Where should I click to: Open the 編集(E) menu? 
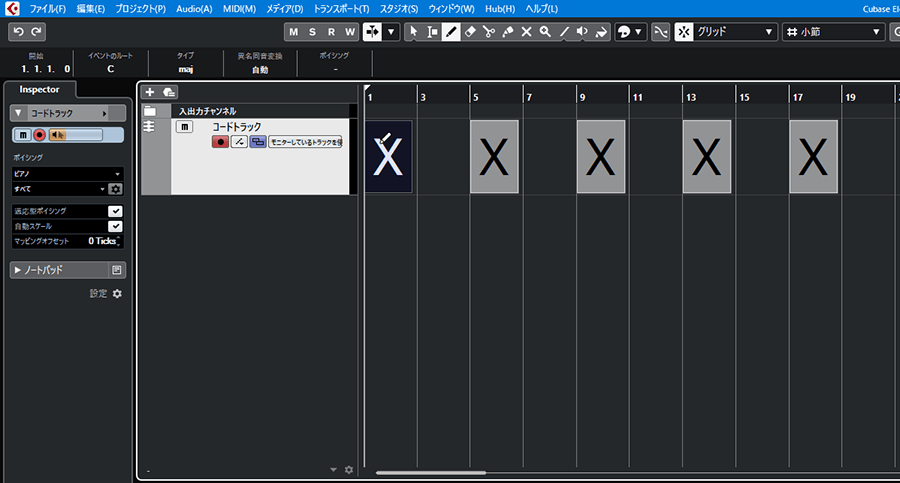[x=91, y=9]
